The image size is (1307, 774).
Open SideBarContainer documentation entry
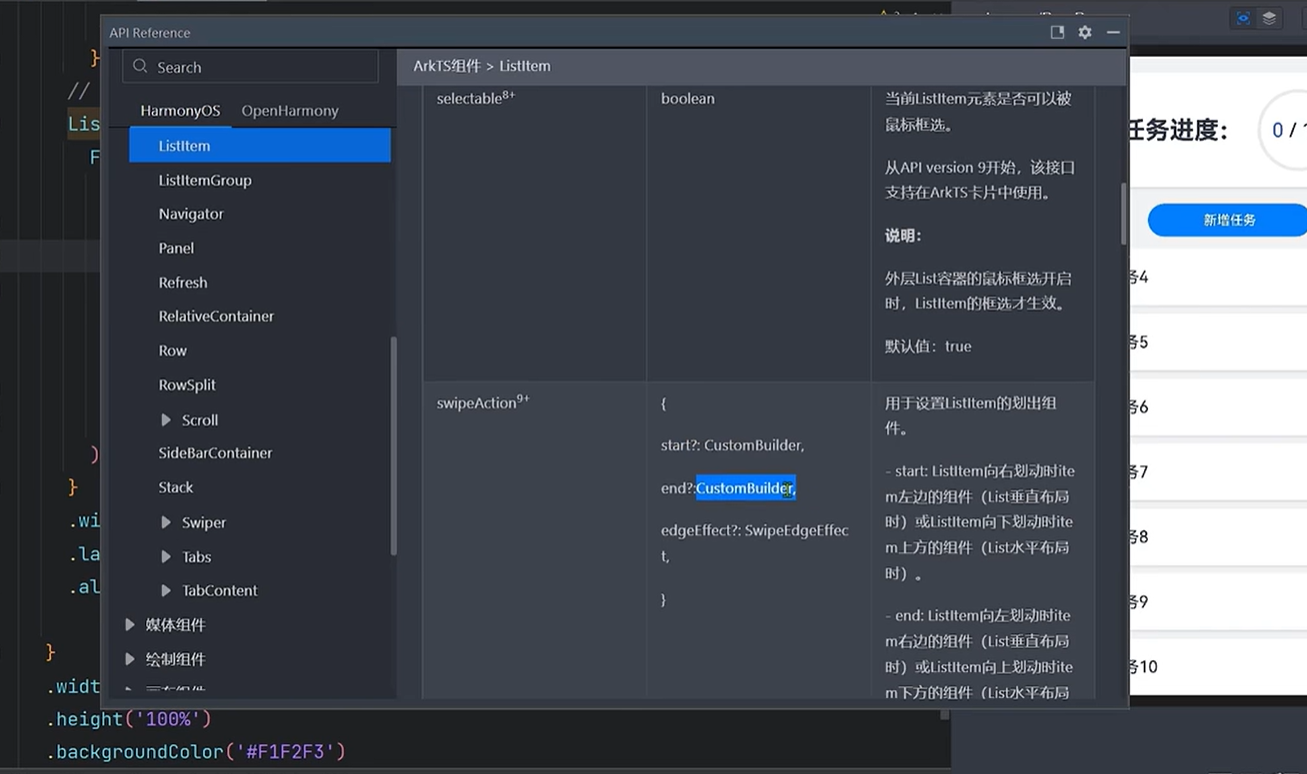tap(215, 453)
